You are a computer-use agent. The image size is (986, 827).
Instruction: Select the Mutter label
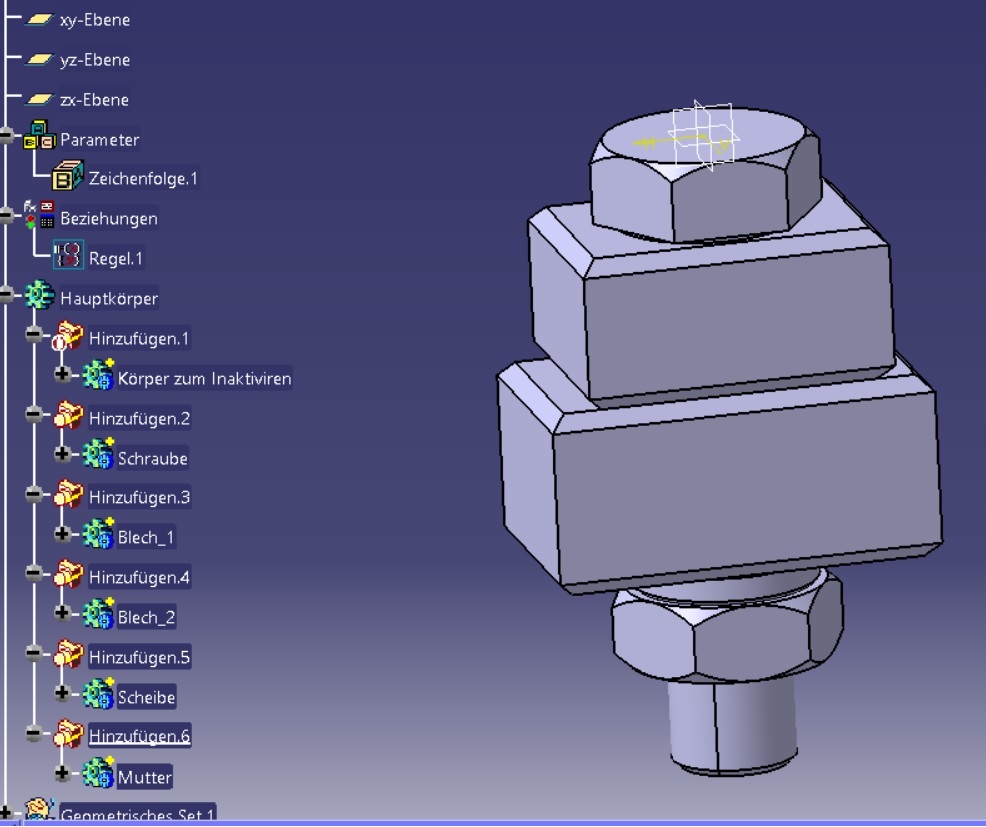tap(145, 777)
